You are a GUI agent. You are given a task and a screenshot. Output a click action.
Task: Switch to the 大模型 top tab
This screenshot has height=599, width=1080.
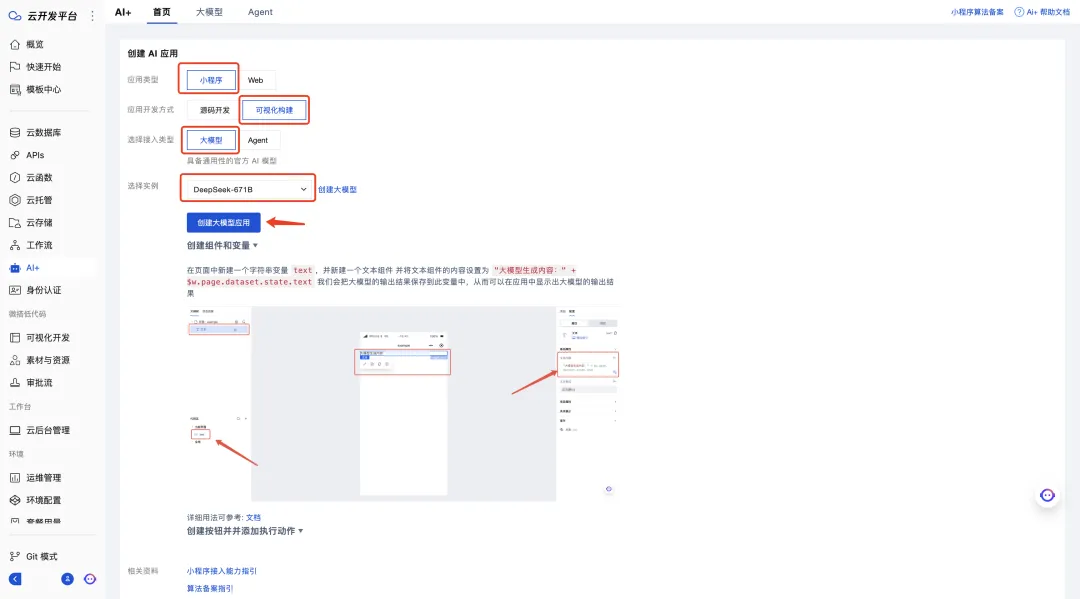click(x=209, y=12)
